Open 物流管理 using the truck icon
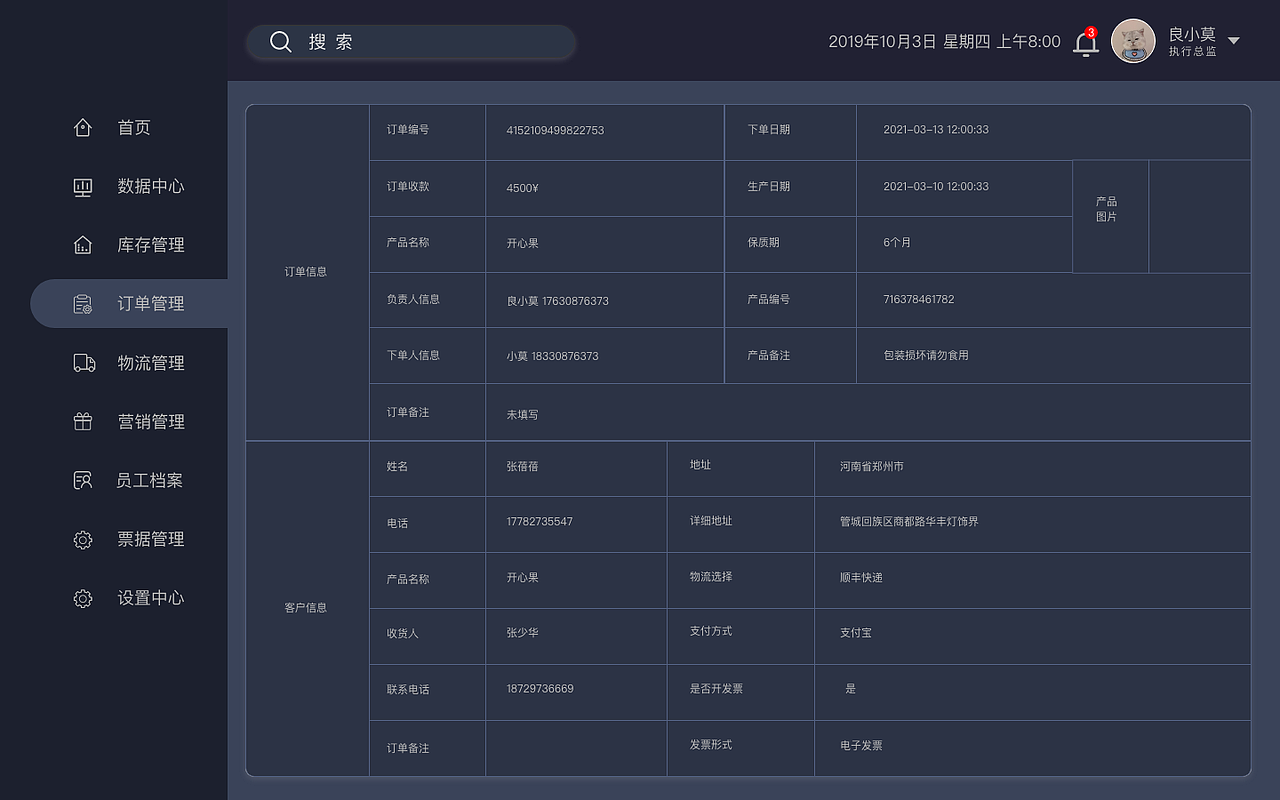The image size is (1280, 800). [82, 363]
